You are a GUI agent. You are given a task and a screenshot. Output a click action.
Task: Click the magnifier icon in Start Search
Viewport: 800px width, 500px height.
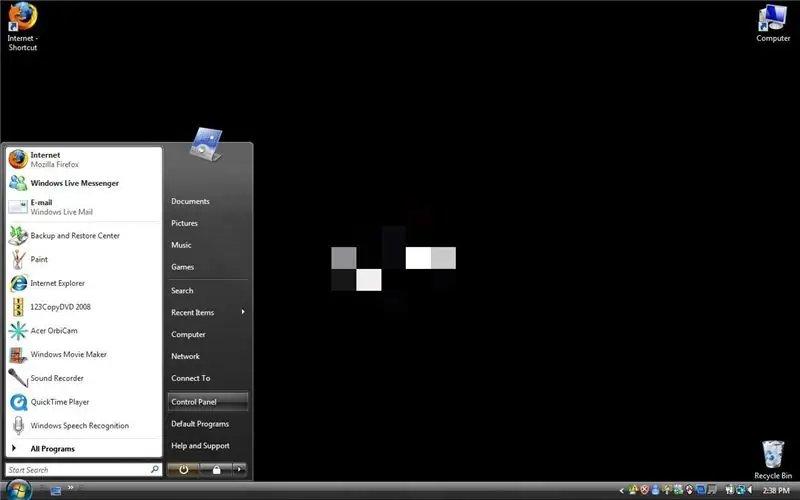(x=155, y=469)
